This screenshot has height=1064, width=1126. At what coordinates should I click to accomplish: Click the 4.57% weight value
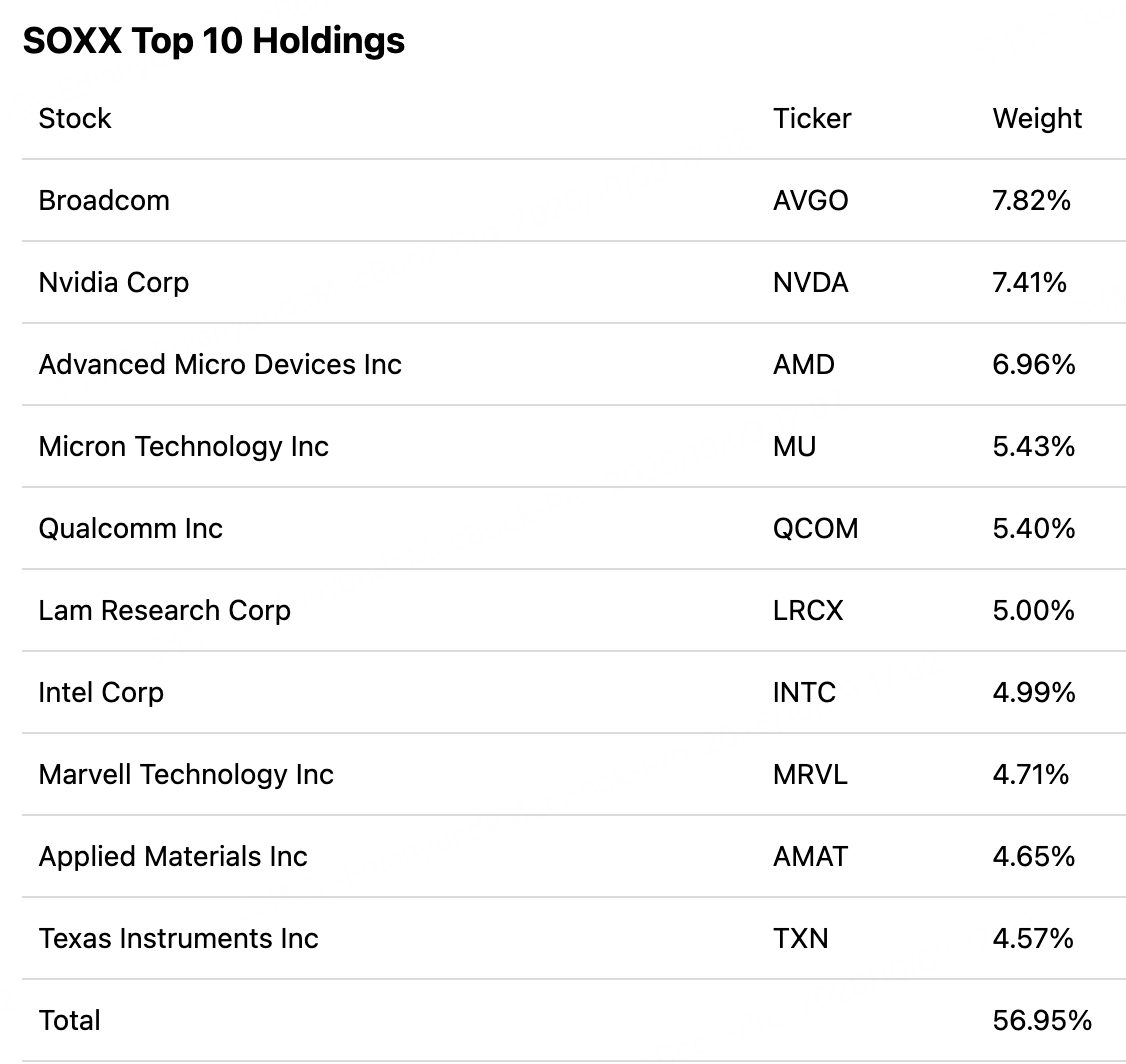pos(1033,938)
